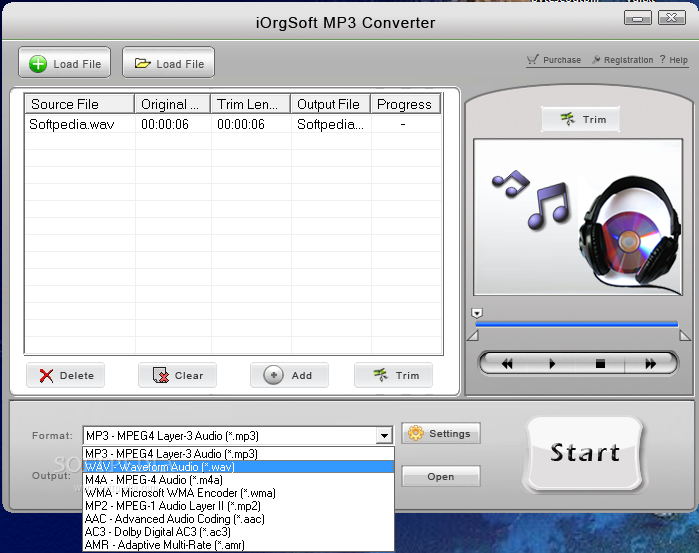Open the Purchase link
The width and height of the screenshot is (699, 553).
[x=554, y=60]
